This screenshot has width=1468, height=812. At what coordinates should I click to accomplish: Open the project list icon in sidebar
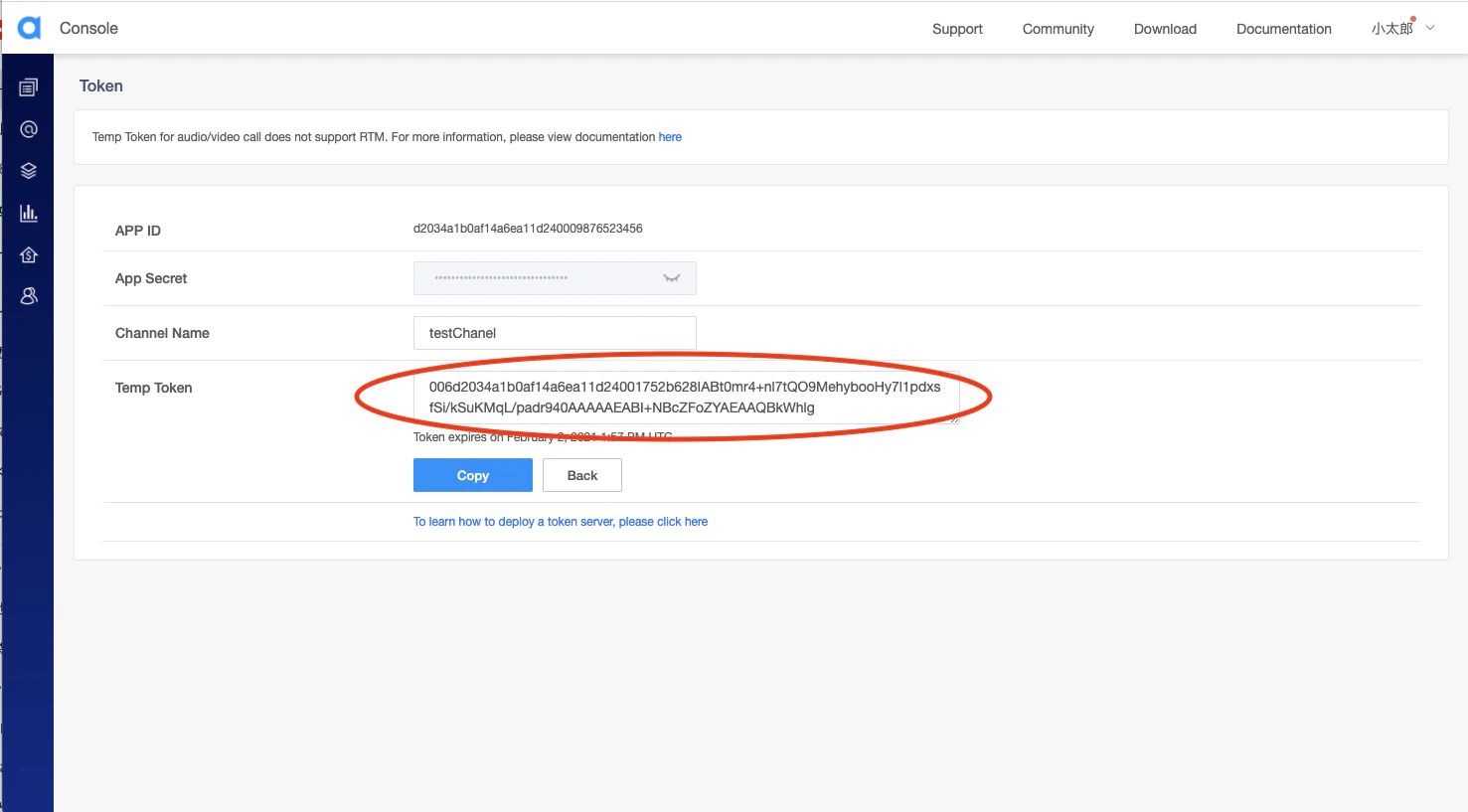tap(29, 87)
